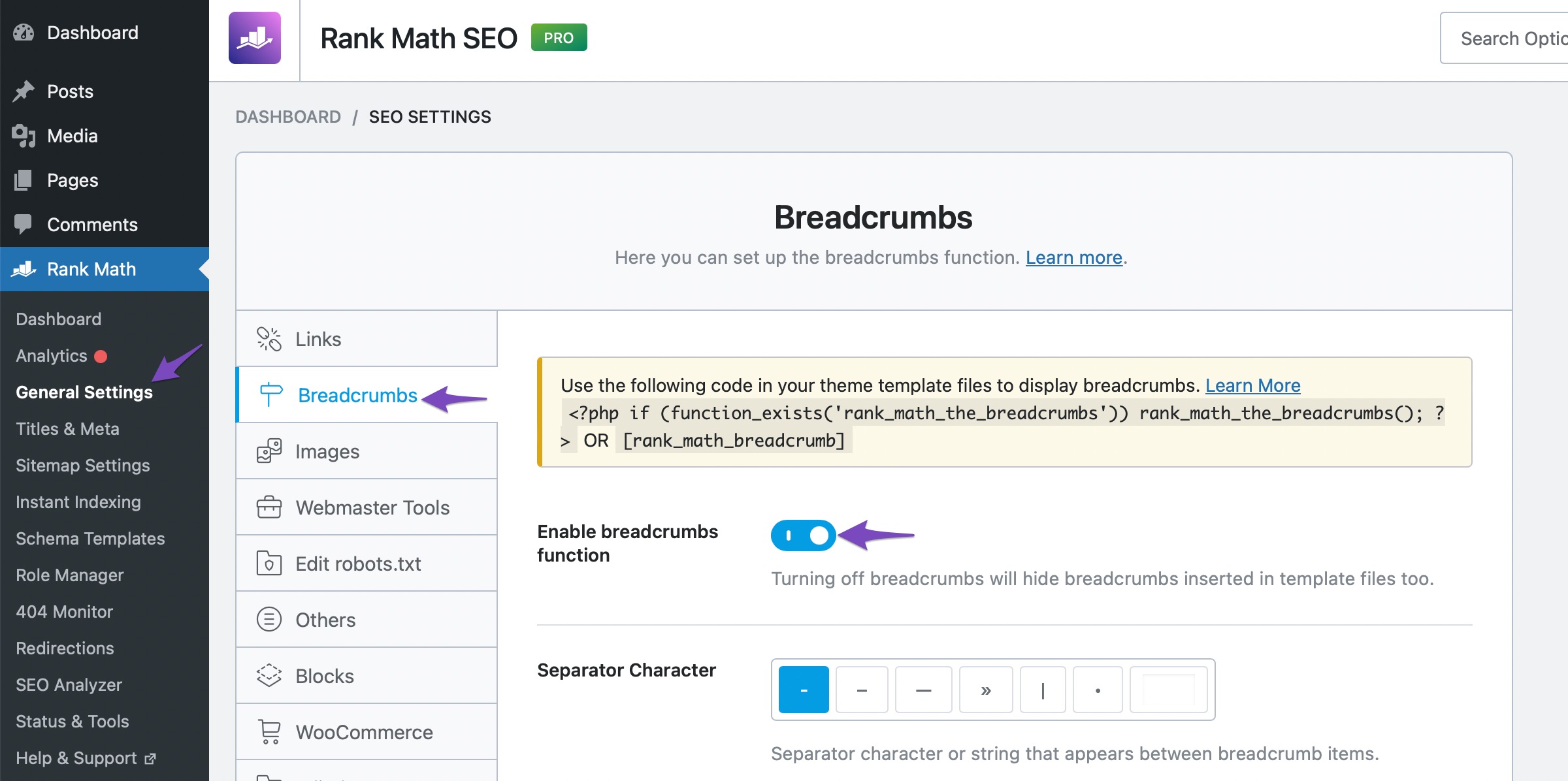This screenshot has width=1568, height=781.
Task: Click the Comments speech bubble icon
Action: click(x=24, y=224)
